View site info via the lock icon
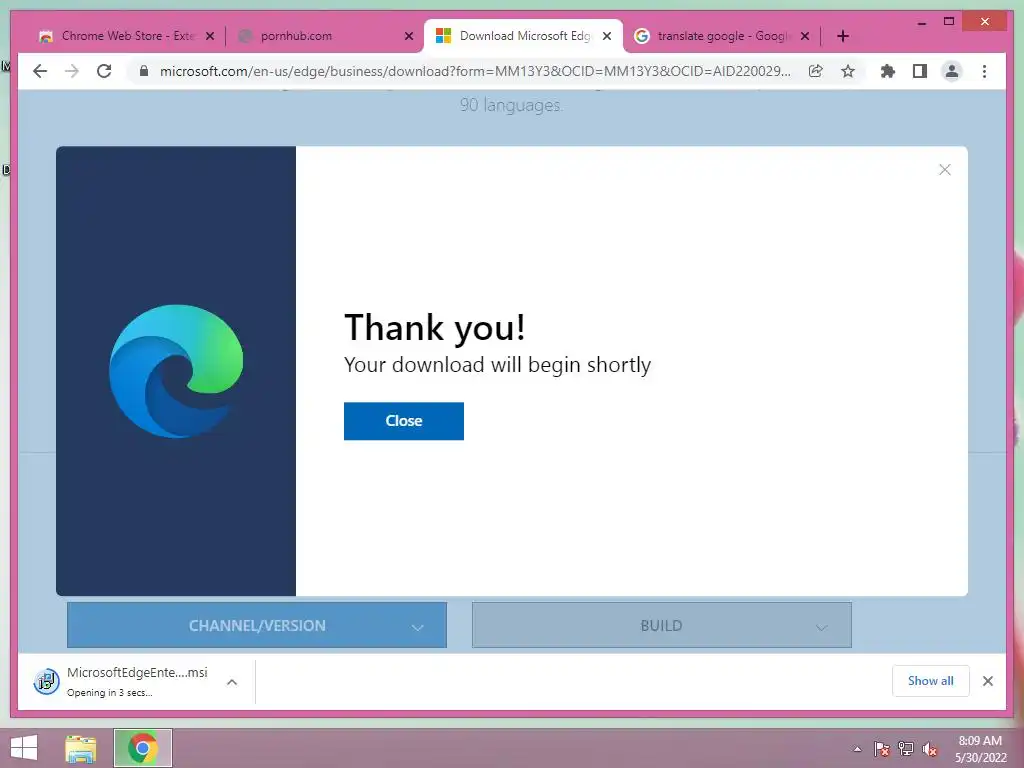The width and height of the screenshot is (1024, 768). pyautogui.click(x=144, y=71)
